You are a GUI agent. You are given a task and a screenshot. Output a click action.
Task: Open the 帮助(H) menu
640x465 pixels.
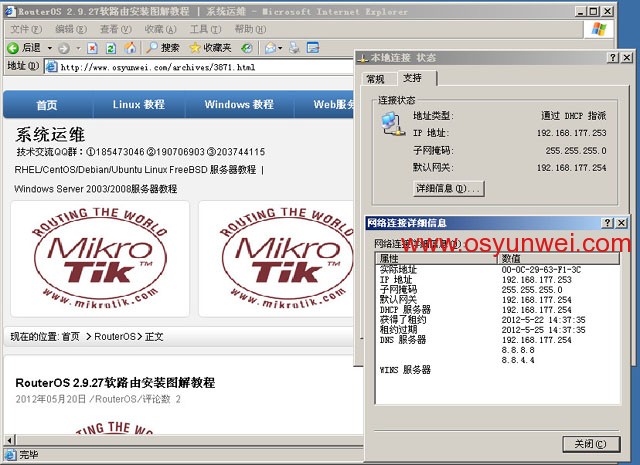[x=250, y=29]
